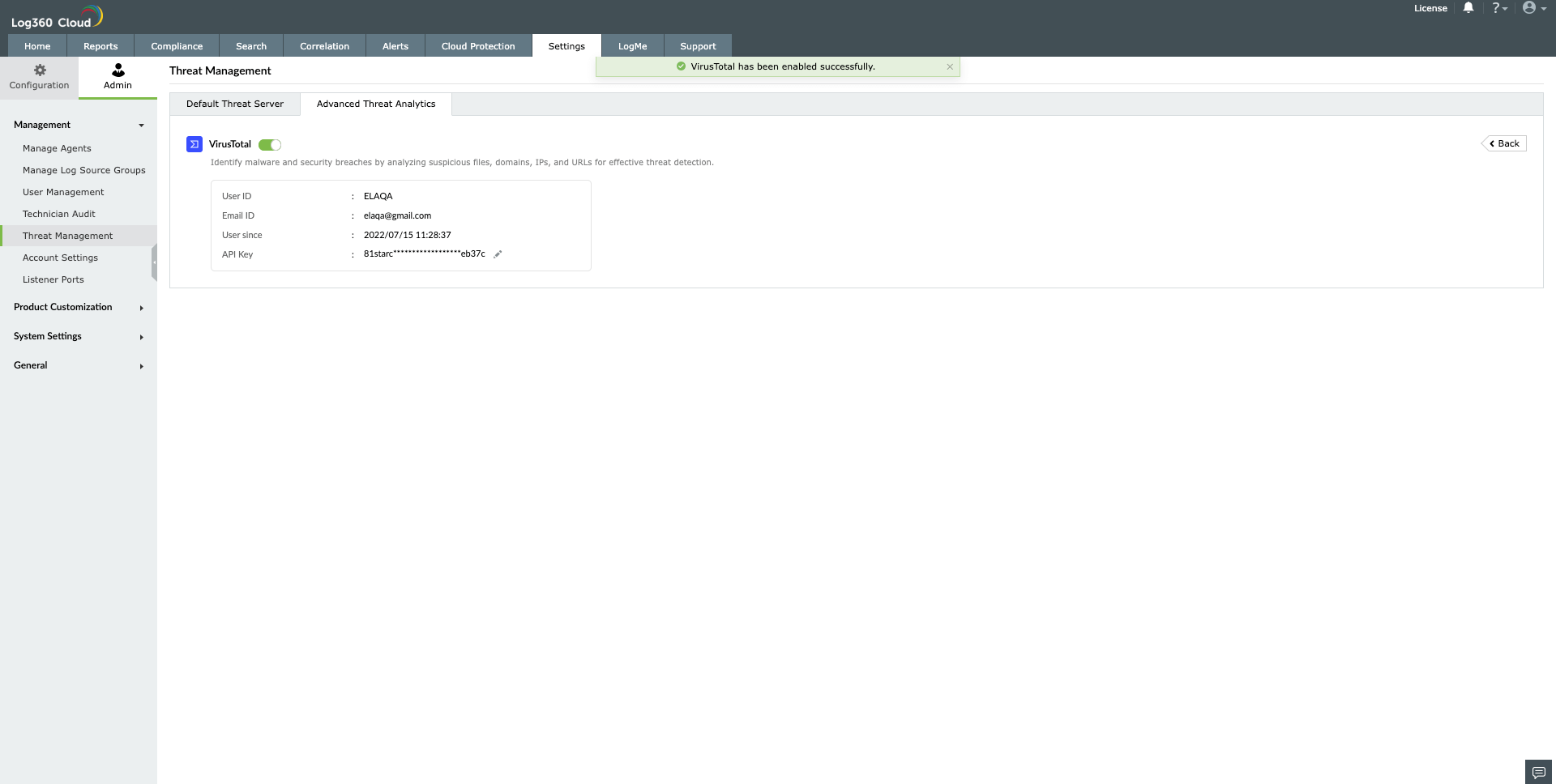1556x784 pixels.
Task: Open the Support tab
Action: (x=698, y=46)
